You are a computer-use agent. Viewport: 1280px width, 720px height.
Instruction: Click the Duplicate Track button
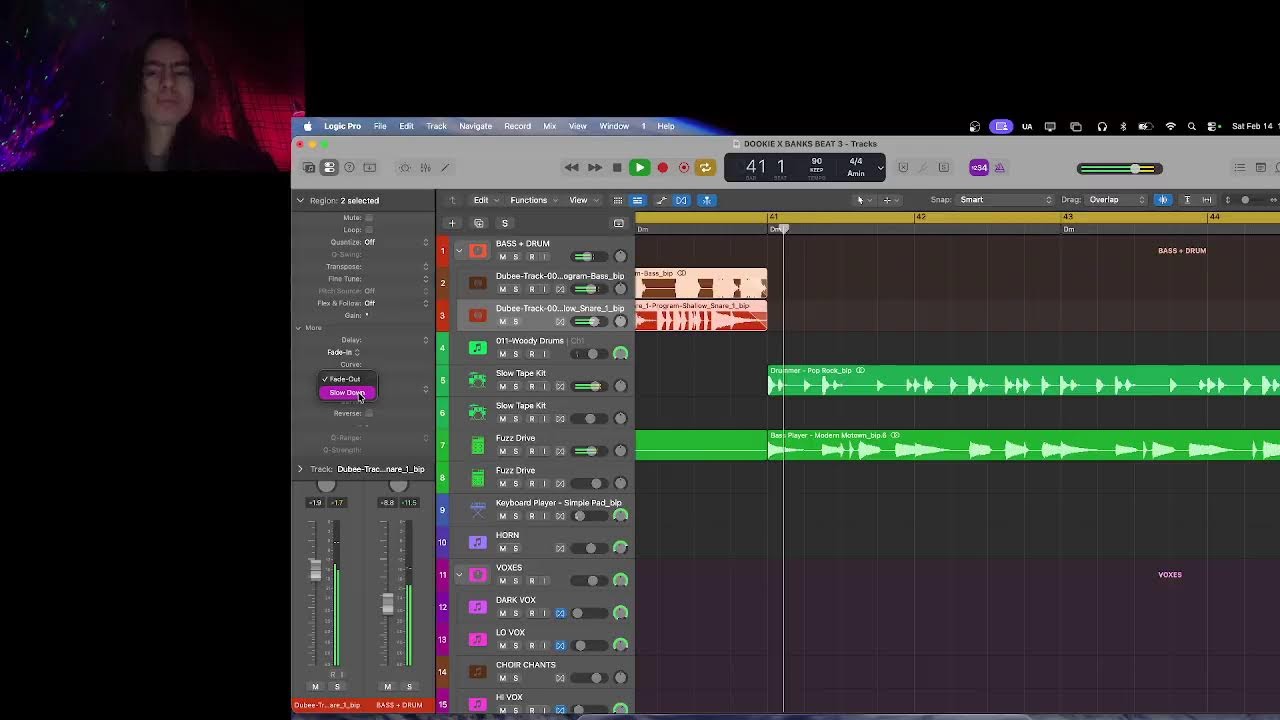[478, 223]
